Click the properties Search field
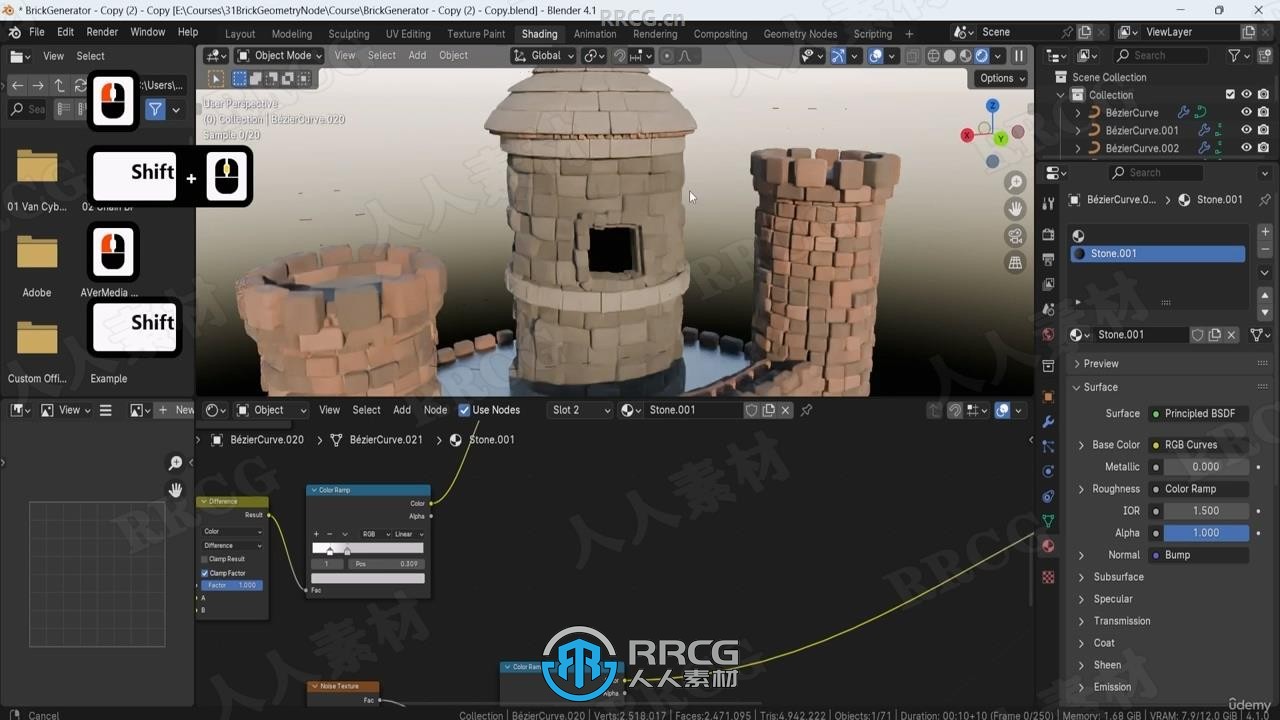Screen dimensions: 1280x720 coord(1156,173)
